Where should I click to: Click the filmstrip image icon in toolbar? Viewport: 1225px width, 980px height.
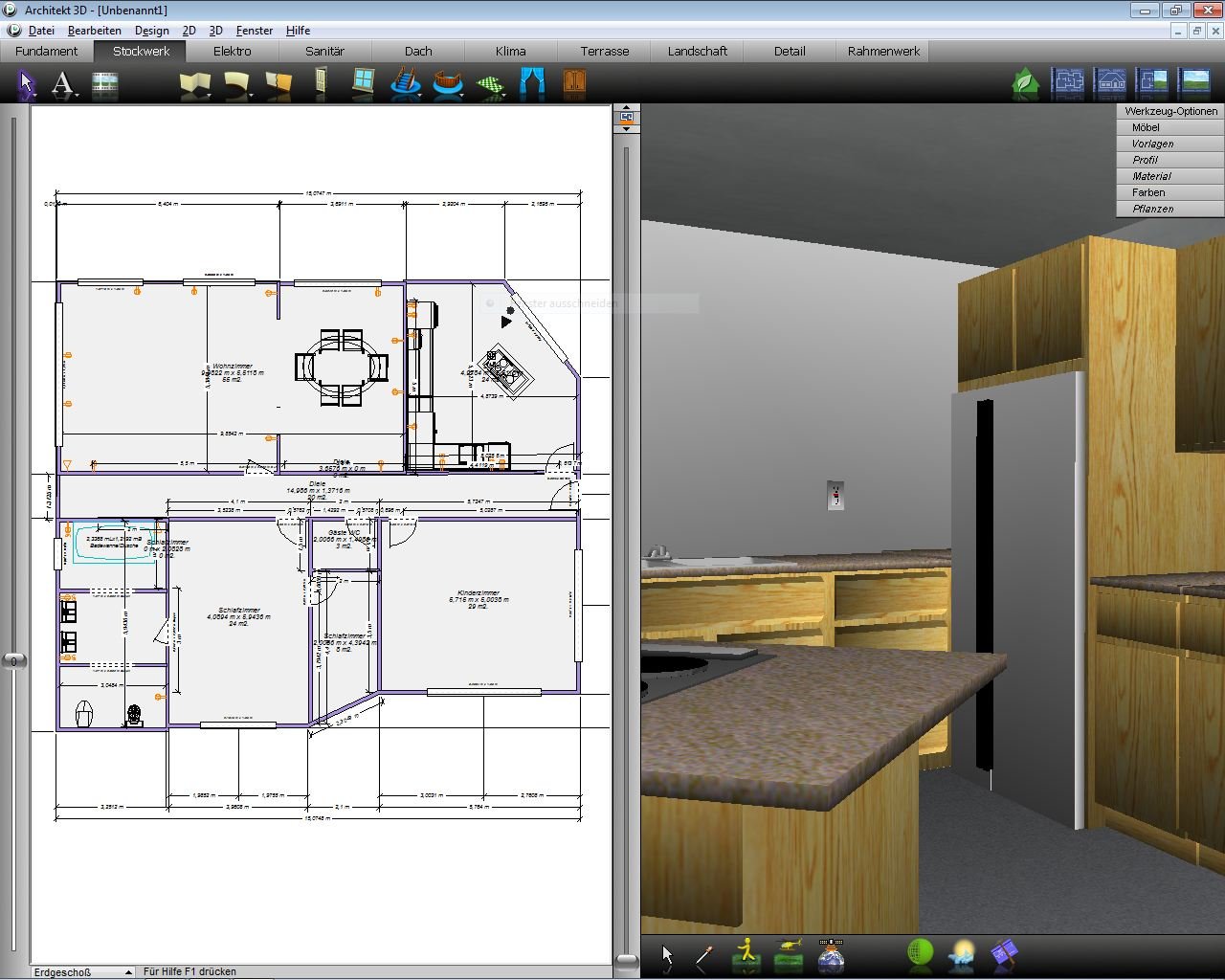(x=104, y=84)
